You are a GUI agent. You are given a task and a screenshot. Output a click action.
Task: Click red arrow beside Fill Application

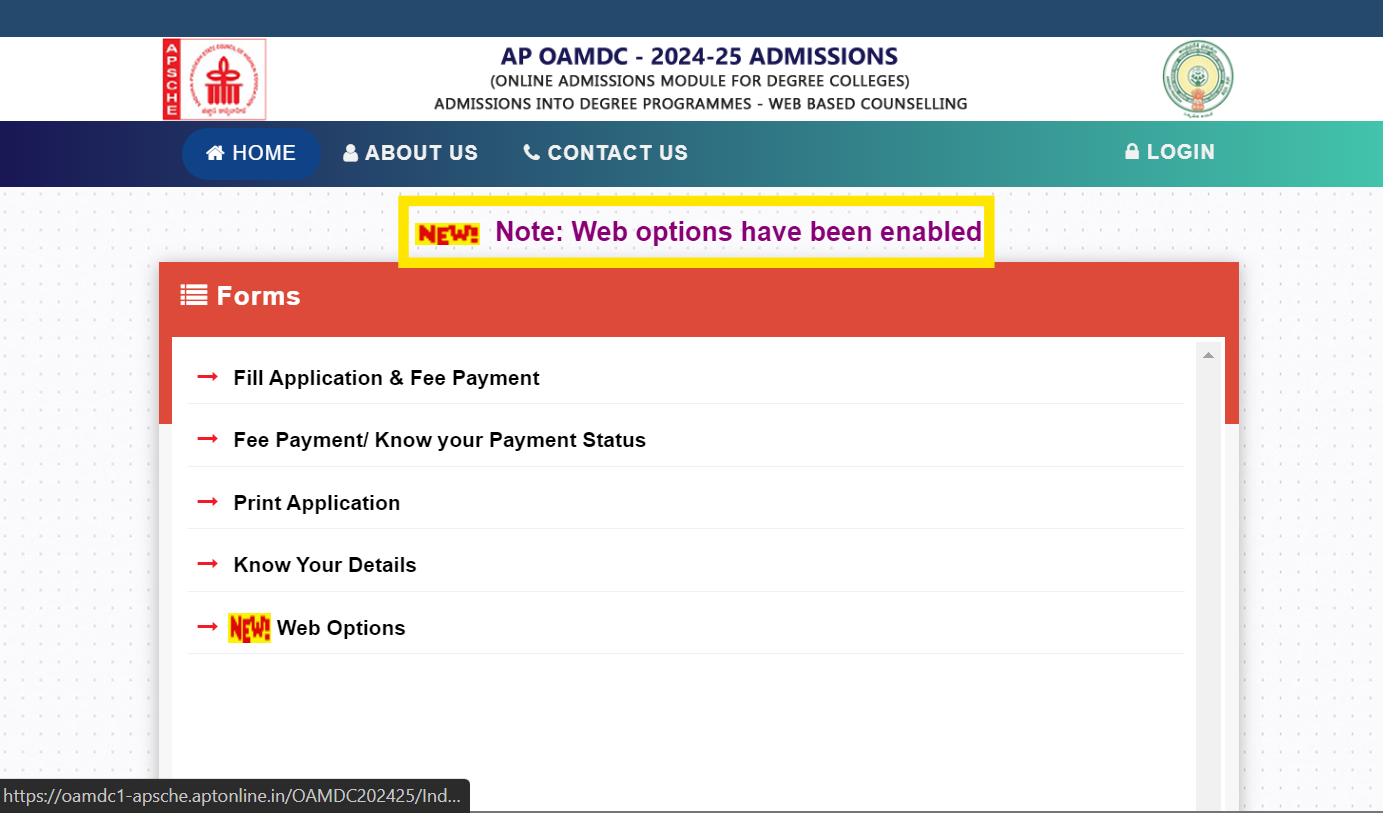click(207, 377)
